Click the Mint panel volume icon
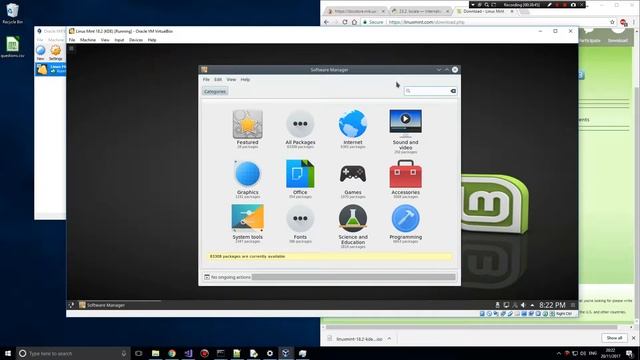This screenshot has width=640, height=360. pos(523,305)
